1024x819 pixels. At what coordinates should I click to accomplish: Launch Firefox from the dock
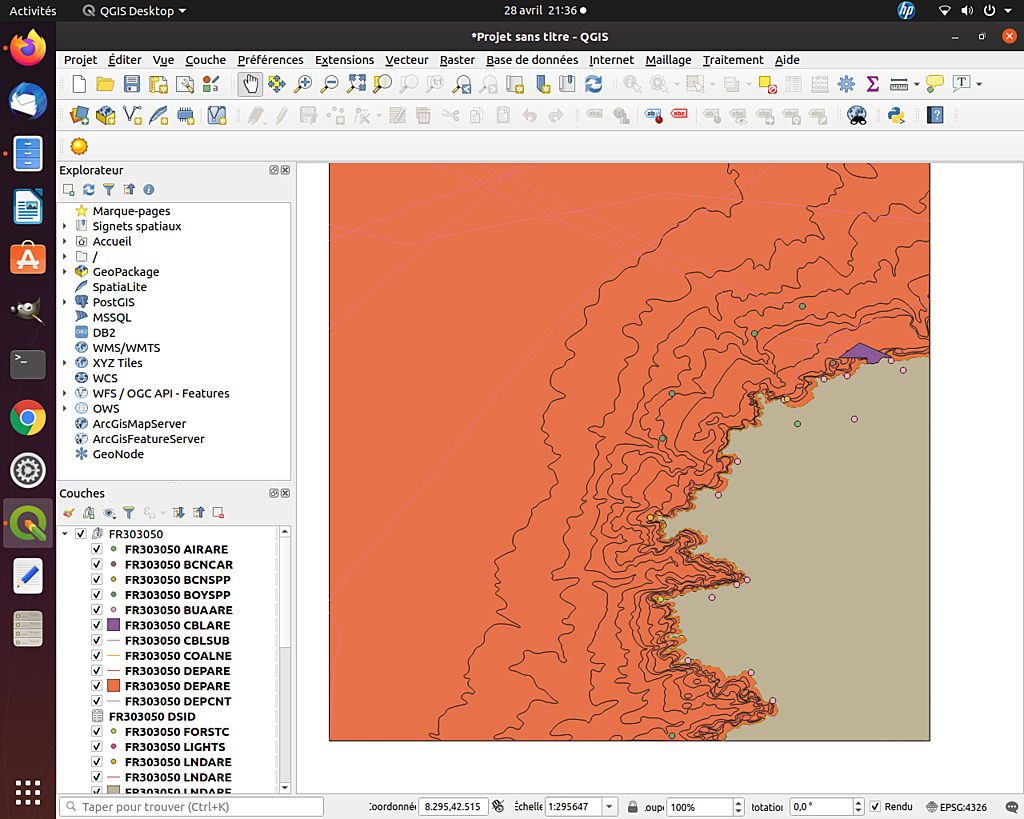point(28,48)
